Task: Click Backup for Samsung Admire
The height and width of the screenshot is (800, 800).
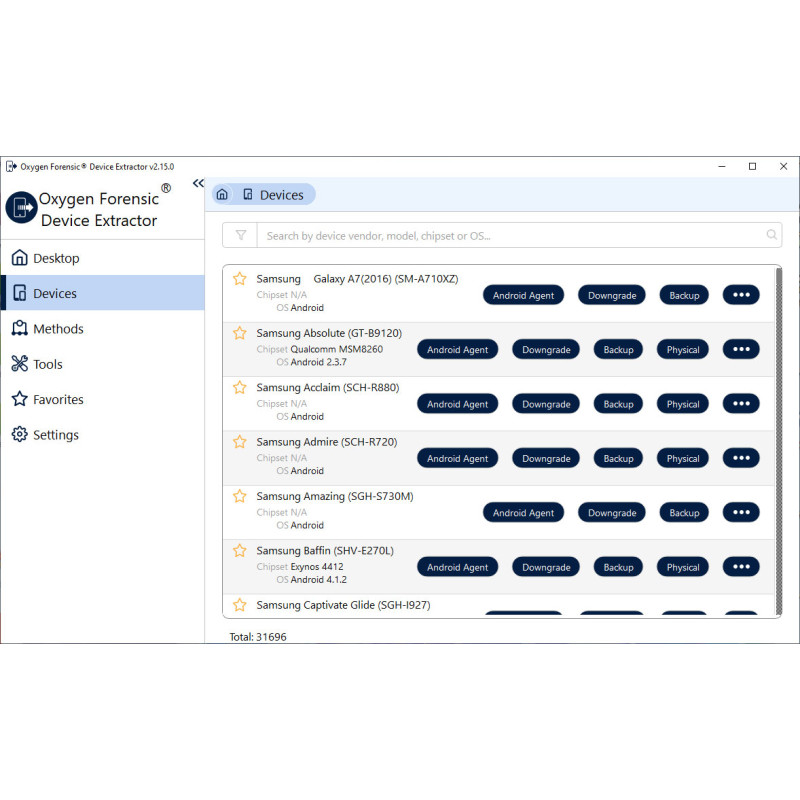Action: tap(618, 458)
